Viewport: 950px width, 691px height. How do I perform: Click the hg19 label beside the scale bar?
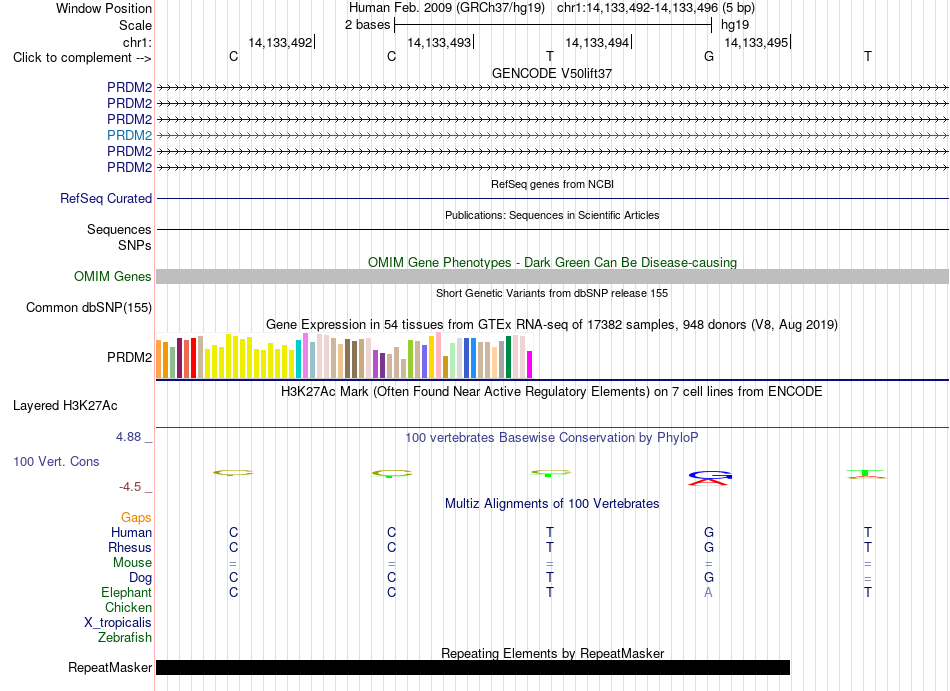735,25
